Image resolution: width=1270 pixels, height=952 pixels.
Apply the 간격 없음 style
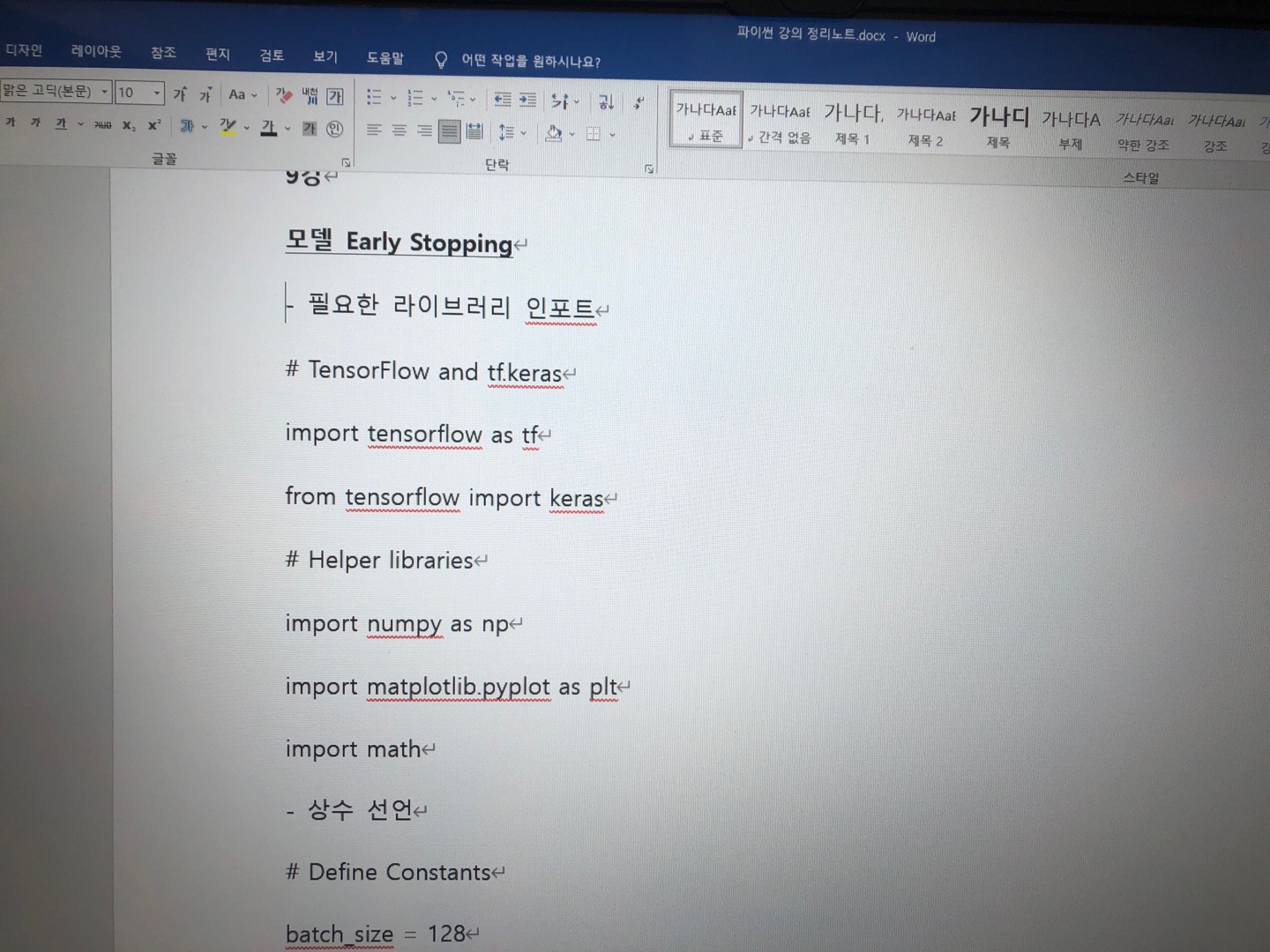pyautogui.click(x=780, y=123)
